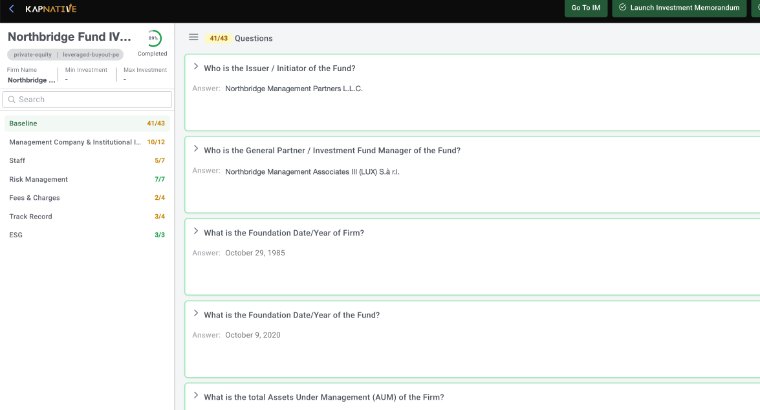Open the Risk Management category
The image size is (760, 410).
click(x=87, y=179)
